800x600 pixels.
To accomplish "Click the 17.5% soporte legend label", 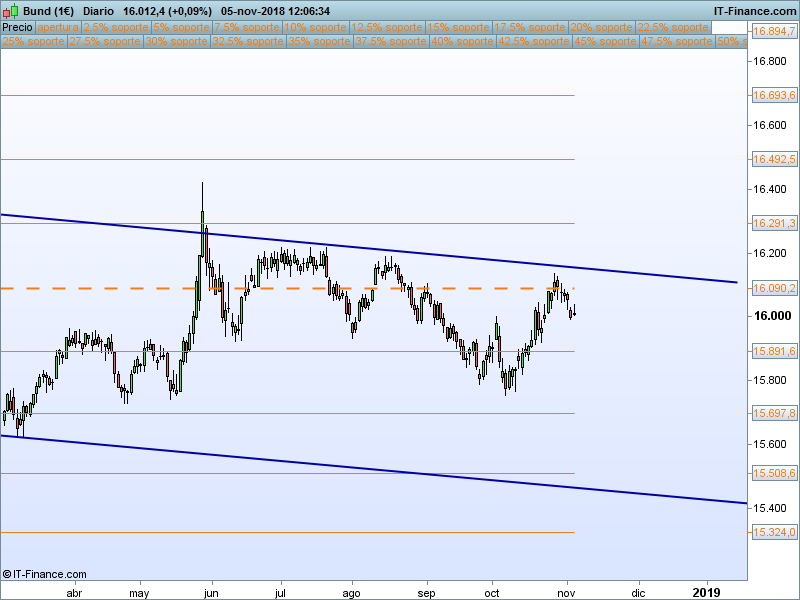I will (530, 28).
